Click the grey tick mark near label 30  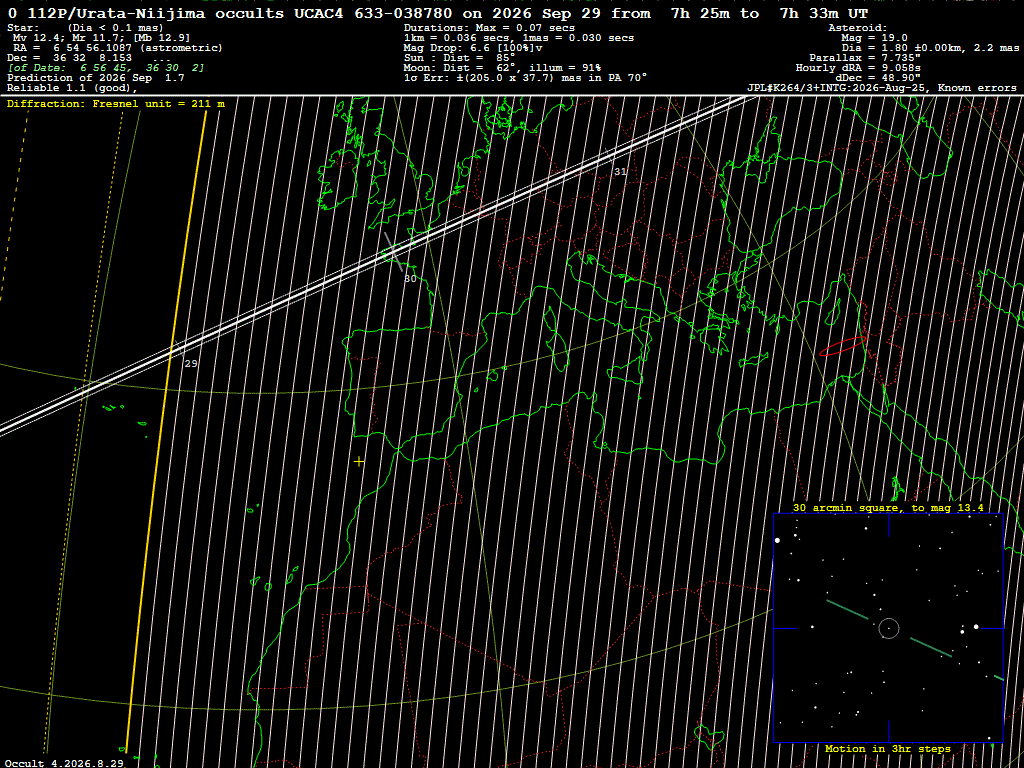pyautogui.click(x=393, y=251)
